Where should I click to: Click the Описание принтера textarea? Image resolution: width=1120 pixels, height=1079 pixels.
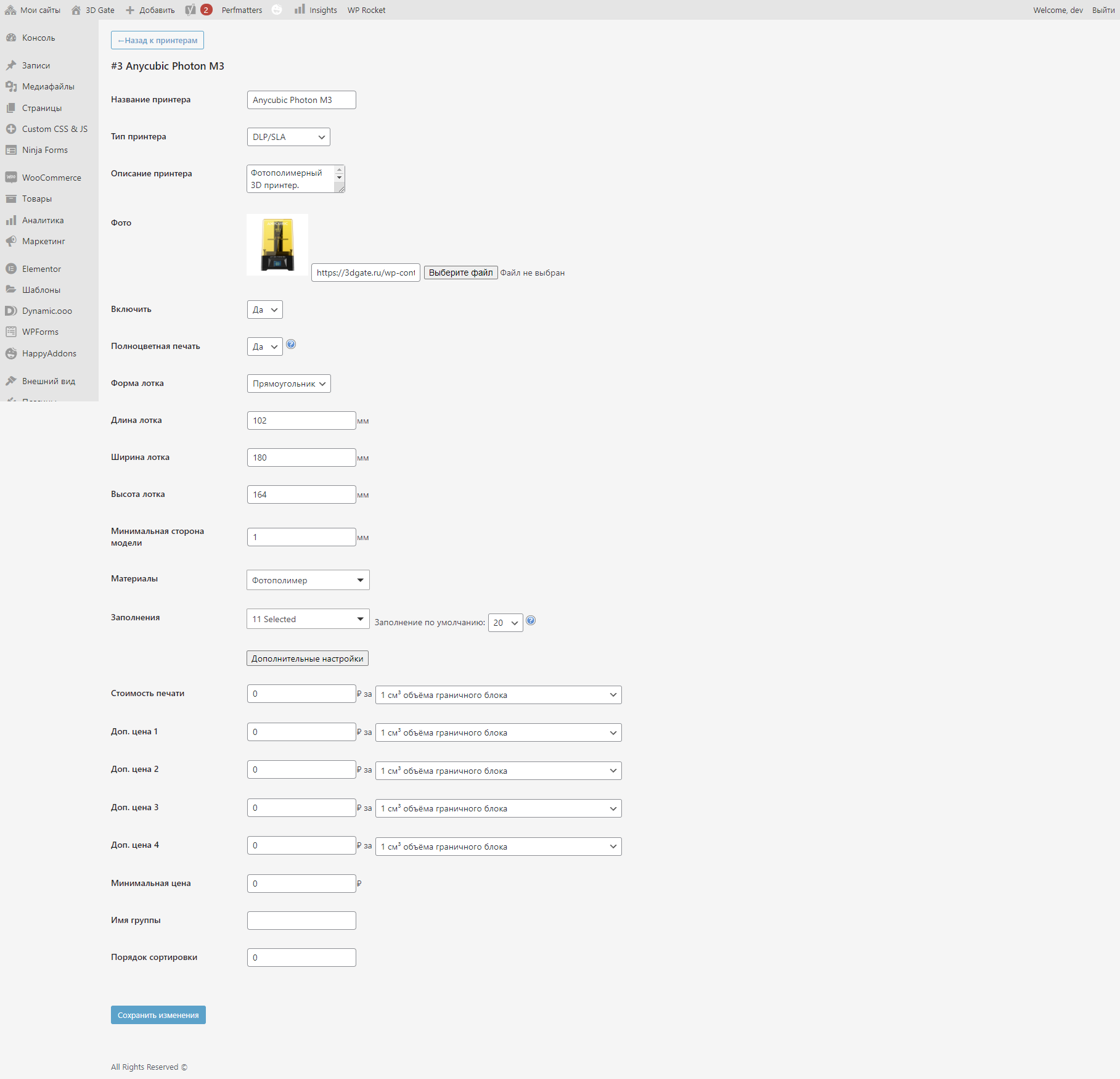[x=296, y=179]
